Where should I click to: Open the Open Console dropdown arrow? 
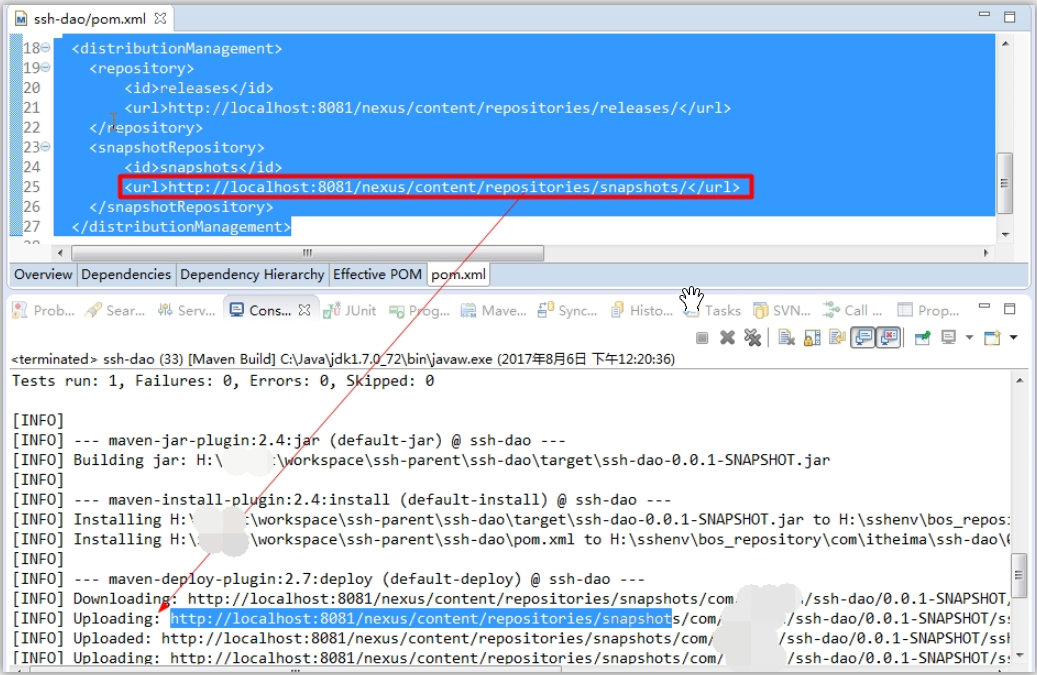tap(1013, 338)
